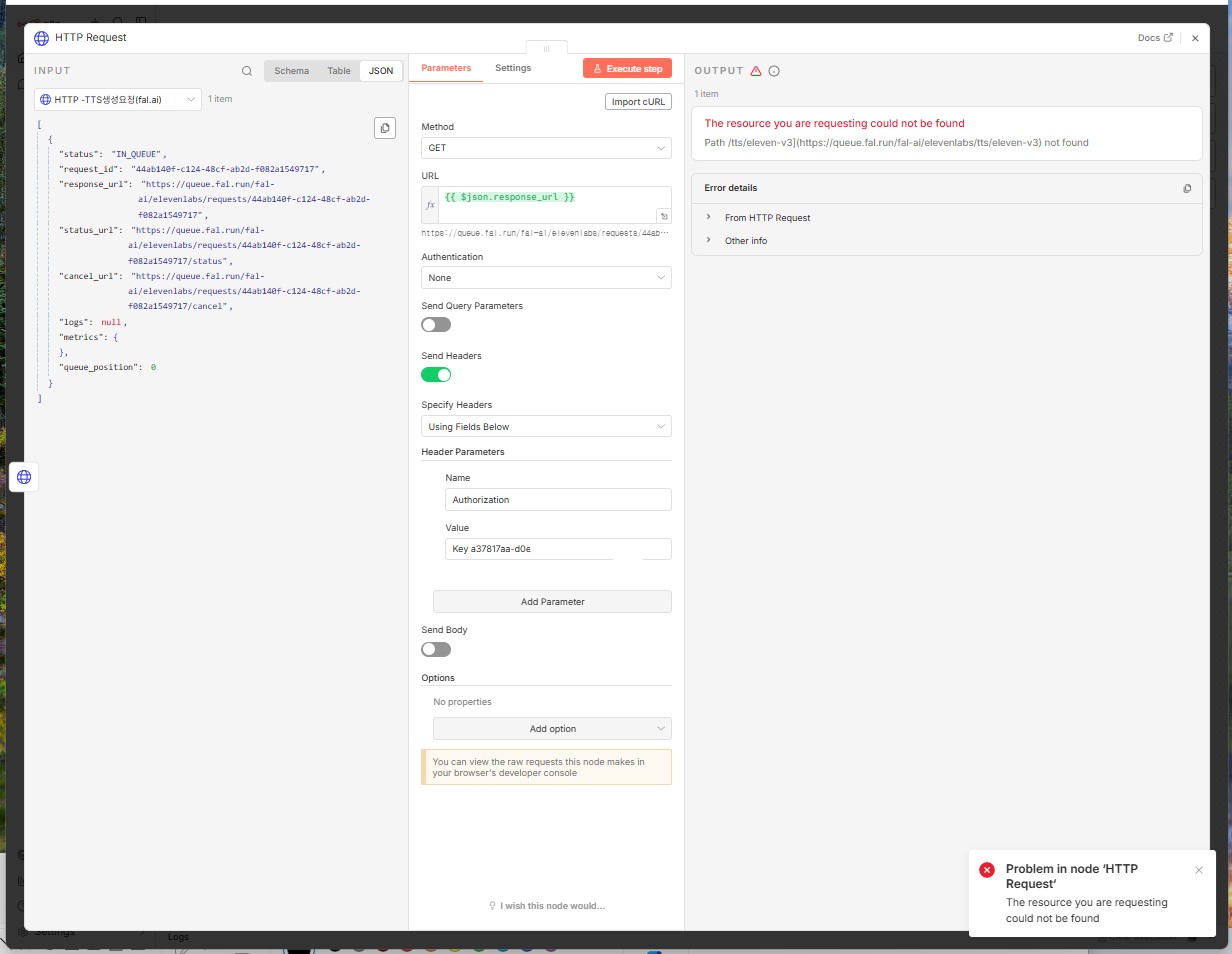
Task: Click the "IN_QUEUE" status value
Action: (136, 154)
